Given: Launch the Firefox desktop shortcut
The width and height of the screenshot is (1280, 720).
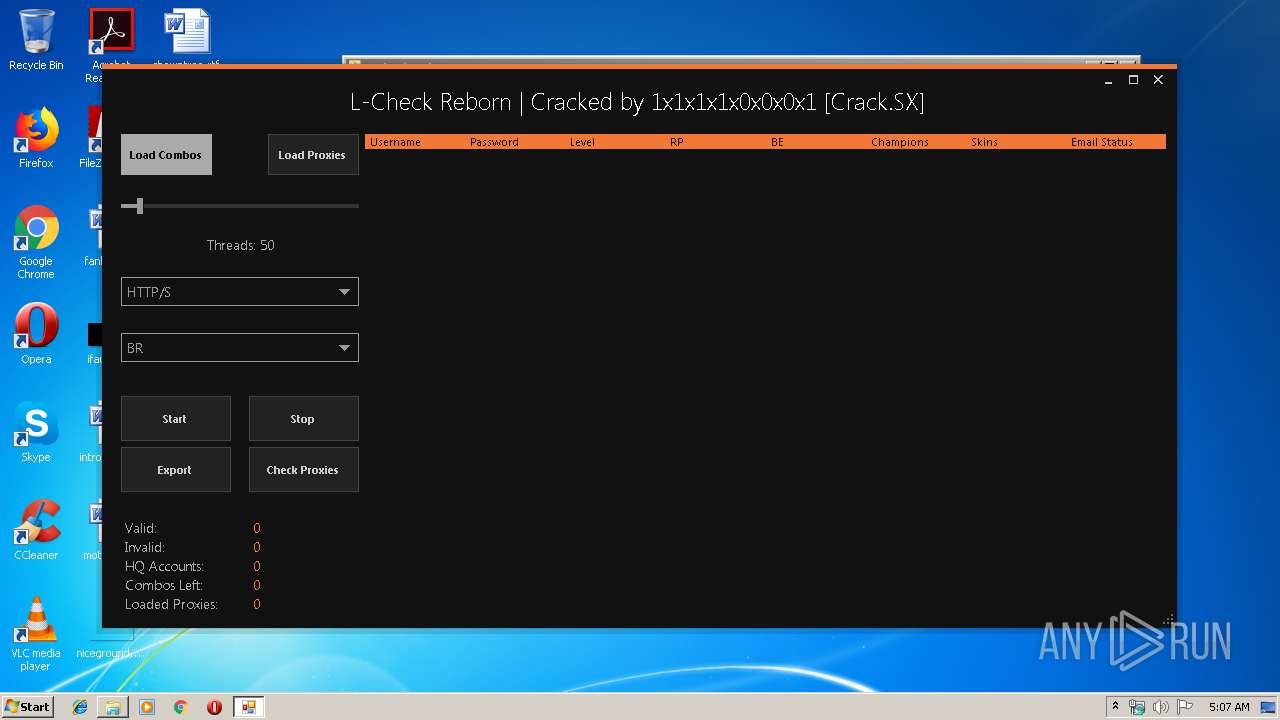Looking at the screenshot, I should pos(36,138).
